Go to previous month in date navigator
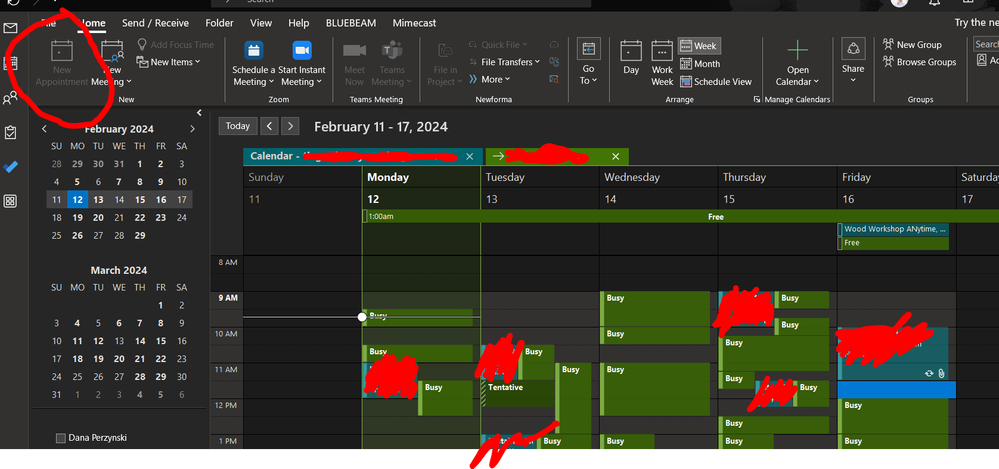 (x=44, y=129)
